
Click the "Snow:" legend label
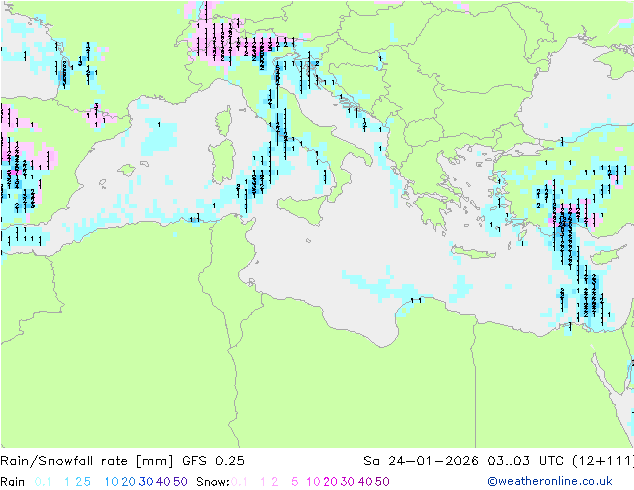213,482
